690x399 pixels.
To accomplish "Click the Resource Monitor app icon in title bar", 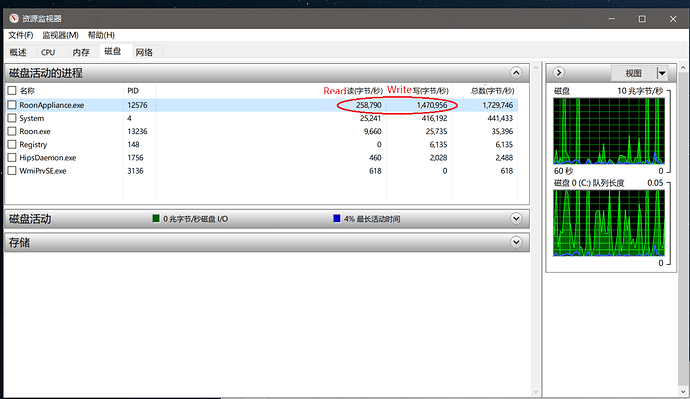I will [x=14, y=18].
